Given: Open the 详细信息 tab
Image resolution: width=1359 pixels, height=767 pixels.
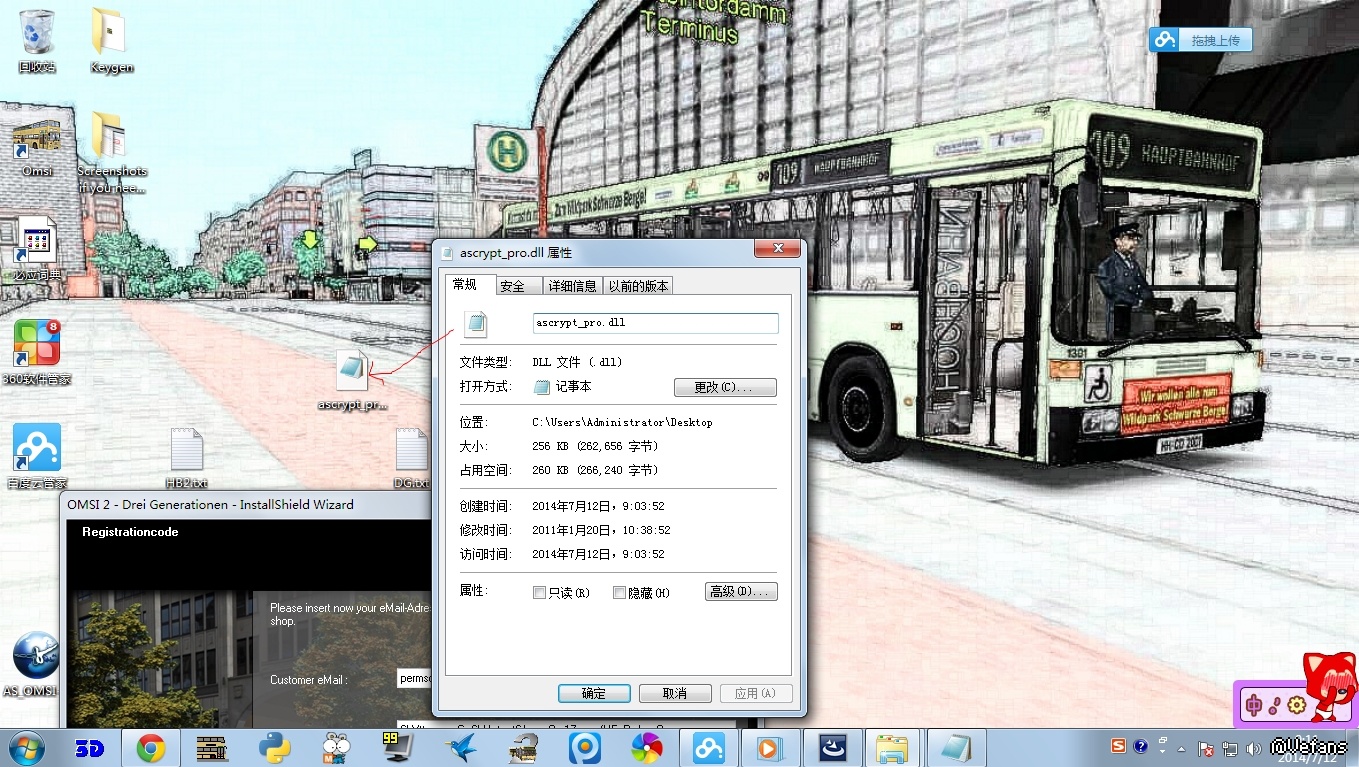Looking at the screenshot, I should click(572, 286).
